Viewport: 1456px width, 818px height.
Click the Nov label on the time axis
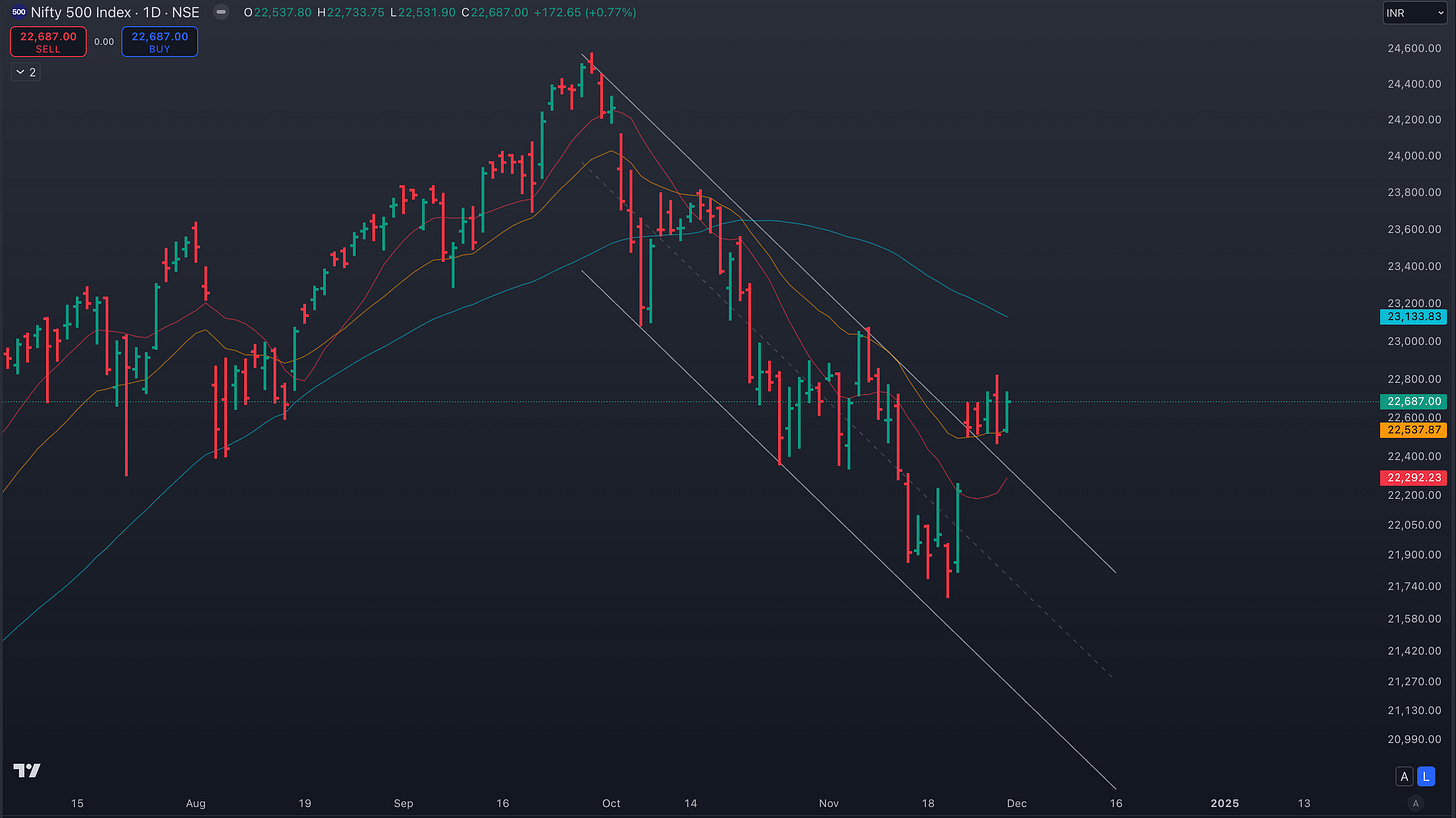[831, 803]
